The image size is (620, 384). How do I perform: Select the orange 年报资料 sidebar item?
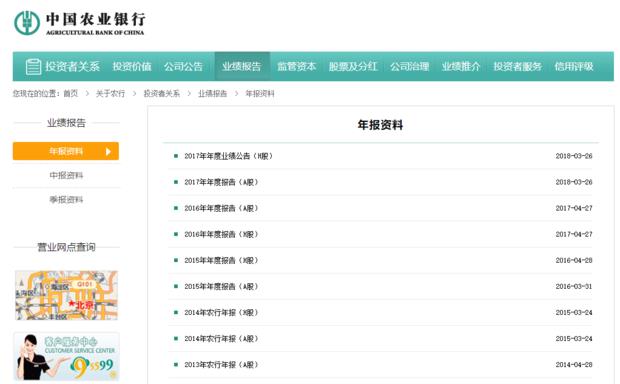[x=66, y=151]
